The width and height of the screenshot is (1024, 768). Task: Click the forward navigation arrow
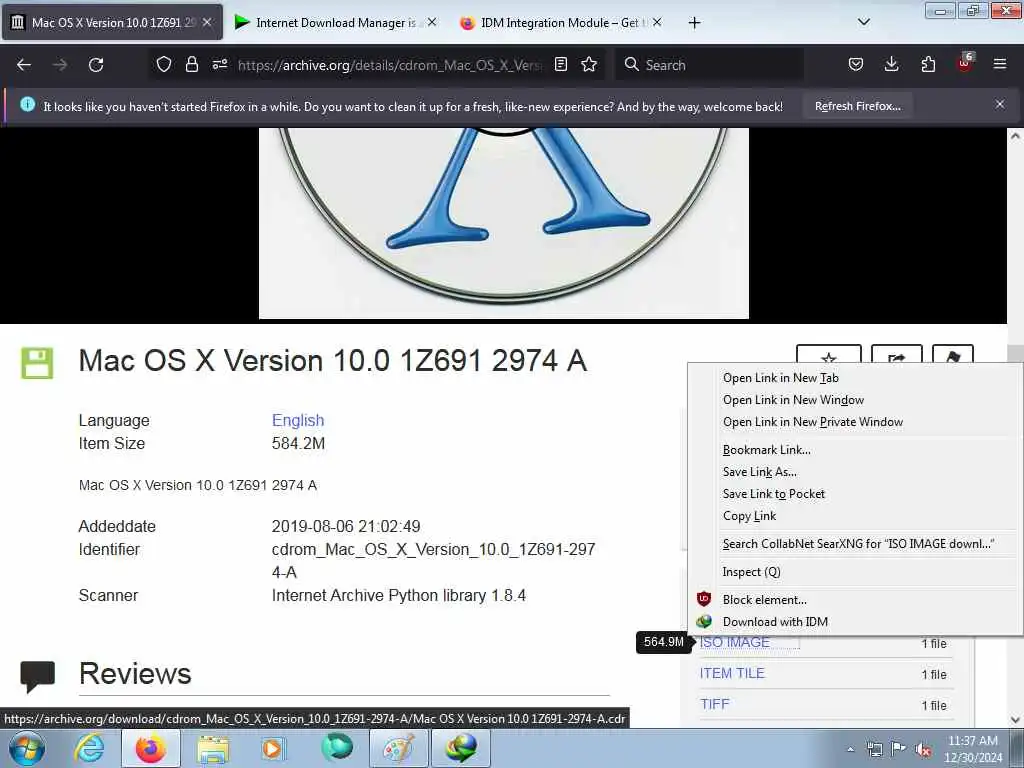point(60,65)
